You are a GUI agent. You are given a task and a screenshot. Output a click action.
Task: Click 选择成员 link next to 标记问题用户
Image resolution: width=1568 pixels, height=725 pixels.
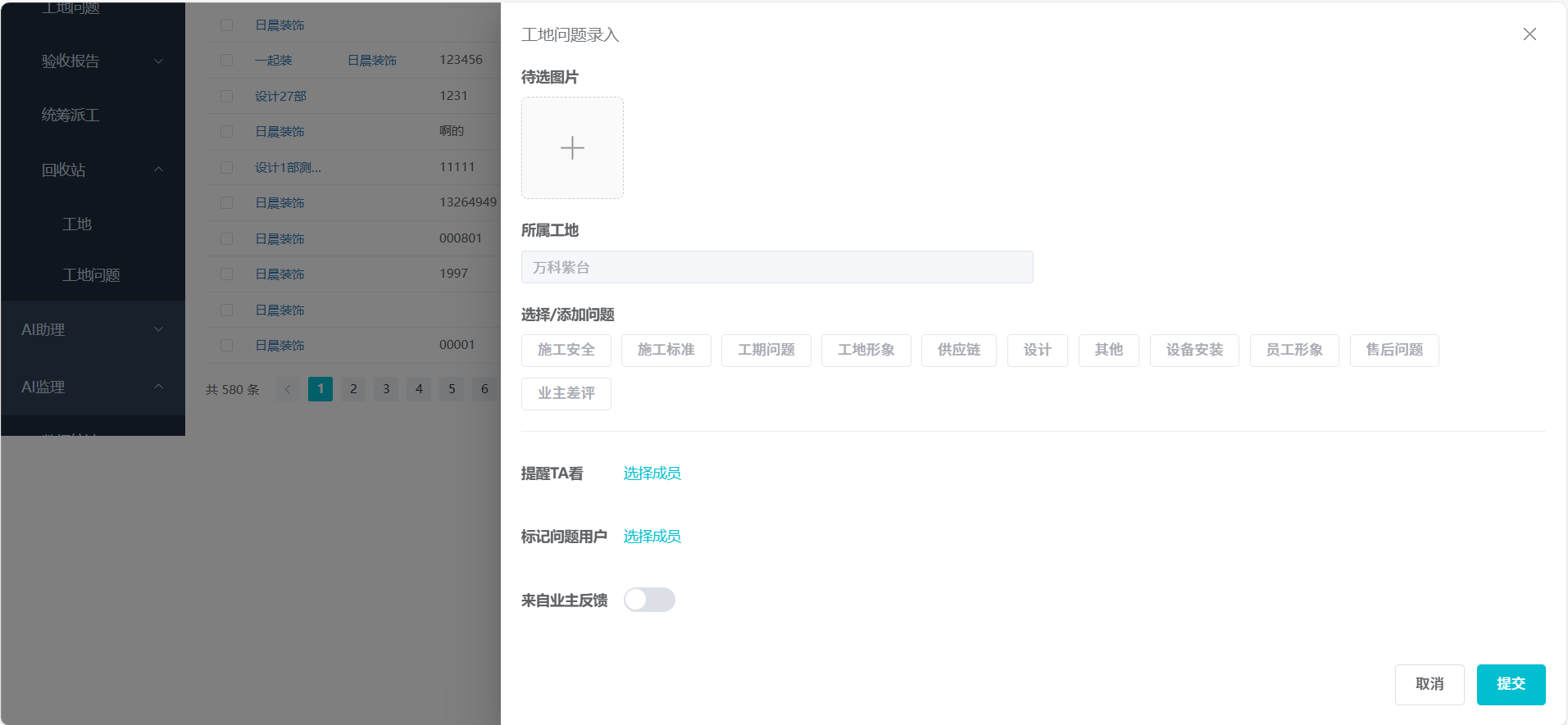(x=652, y=537)
